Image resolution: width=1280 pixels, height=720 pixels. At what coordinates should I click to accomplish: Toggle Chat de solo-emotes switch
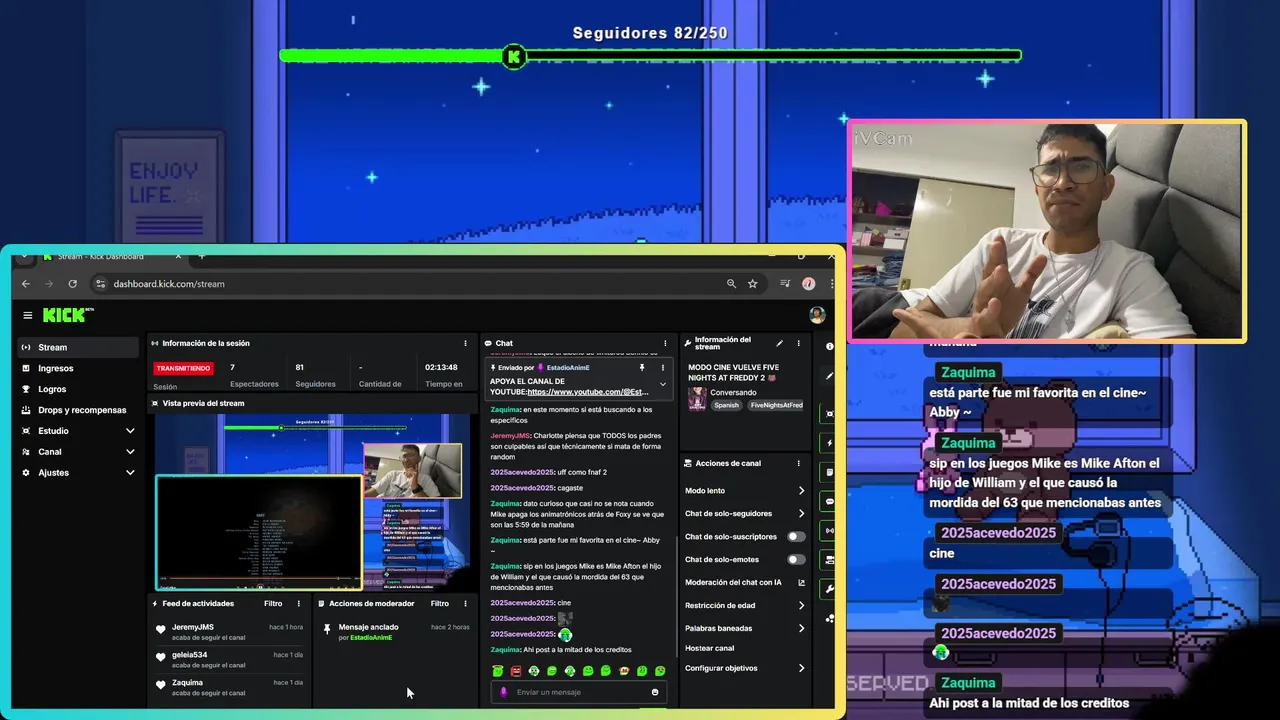click(796, 560)
